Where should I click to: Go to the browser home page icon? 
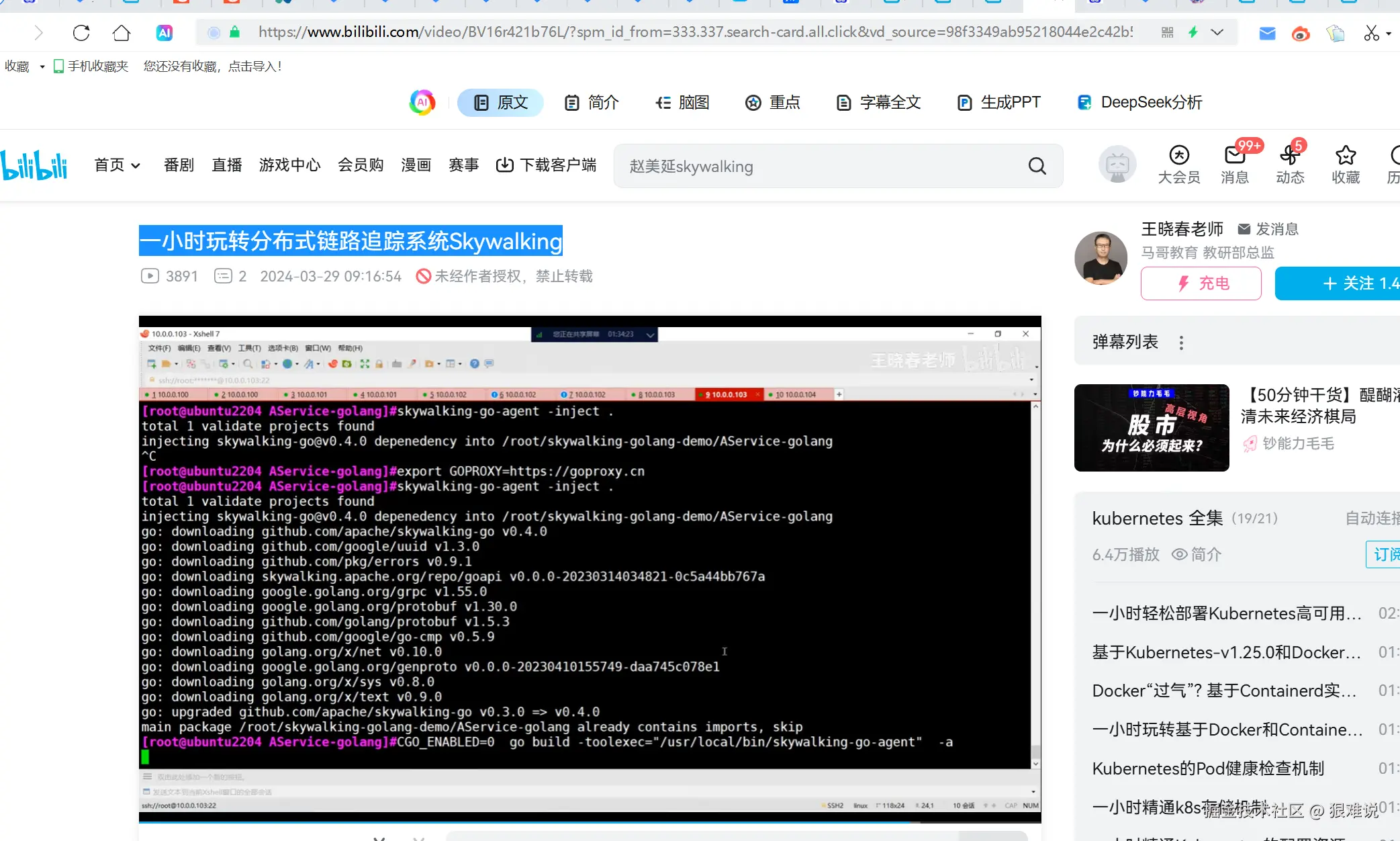122,32
